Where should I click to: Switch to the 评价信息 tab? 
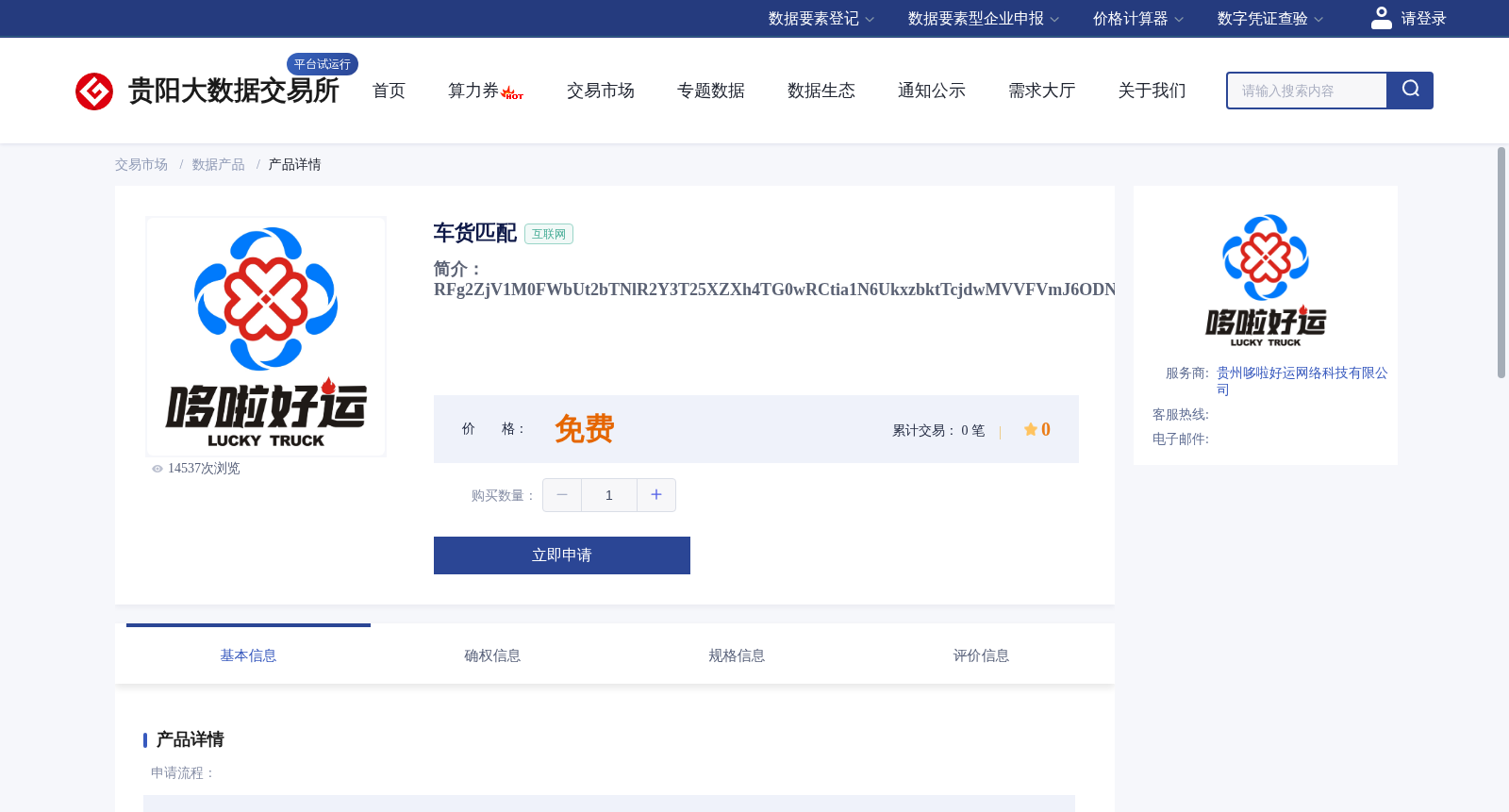(x=981, y=655)
